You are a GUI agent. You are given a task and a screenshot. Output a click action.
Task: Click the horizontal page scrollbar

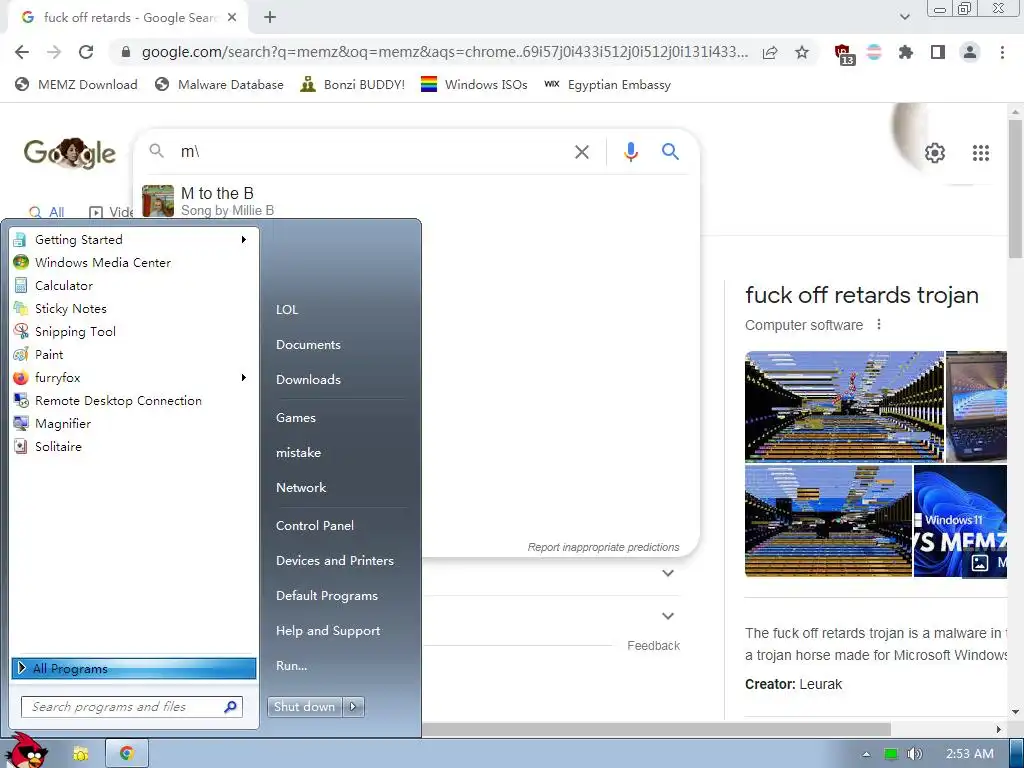click(x=656, y=729)
